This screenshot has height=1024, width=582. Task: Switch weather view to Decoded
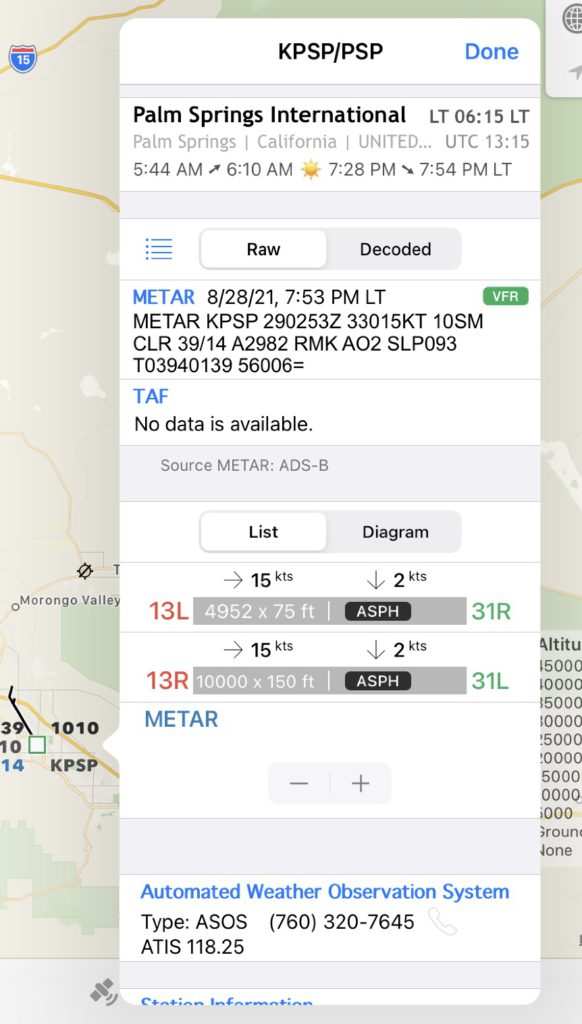(x=395, y=249)
